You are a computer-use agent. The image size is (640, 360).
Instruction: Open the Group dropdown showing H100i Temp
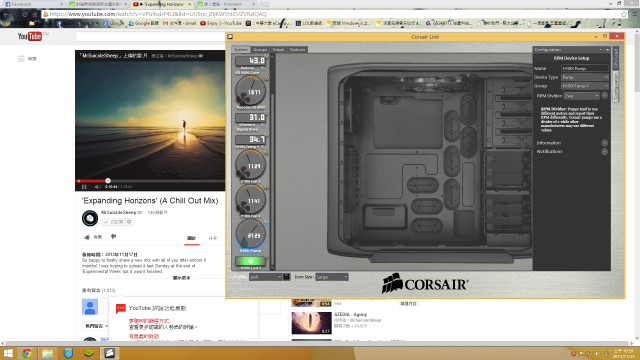tap(584, 86)
